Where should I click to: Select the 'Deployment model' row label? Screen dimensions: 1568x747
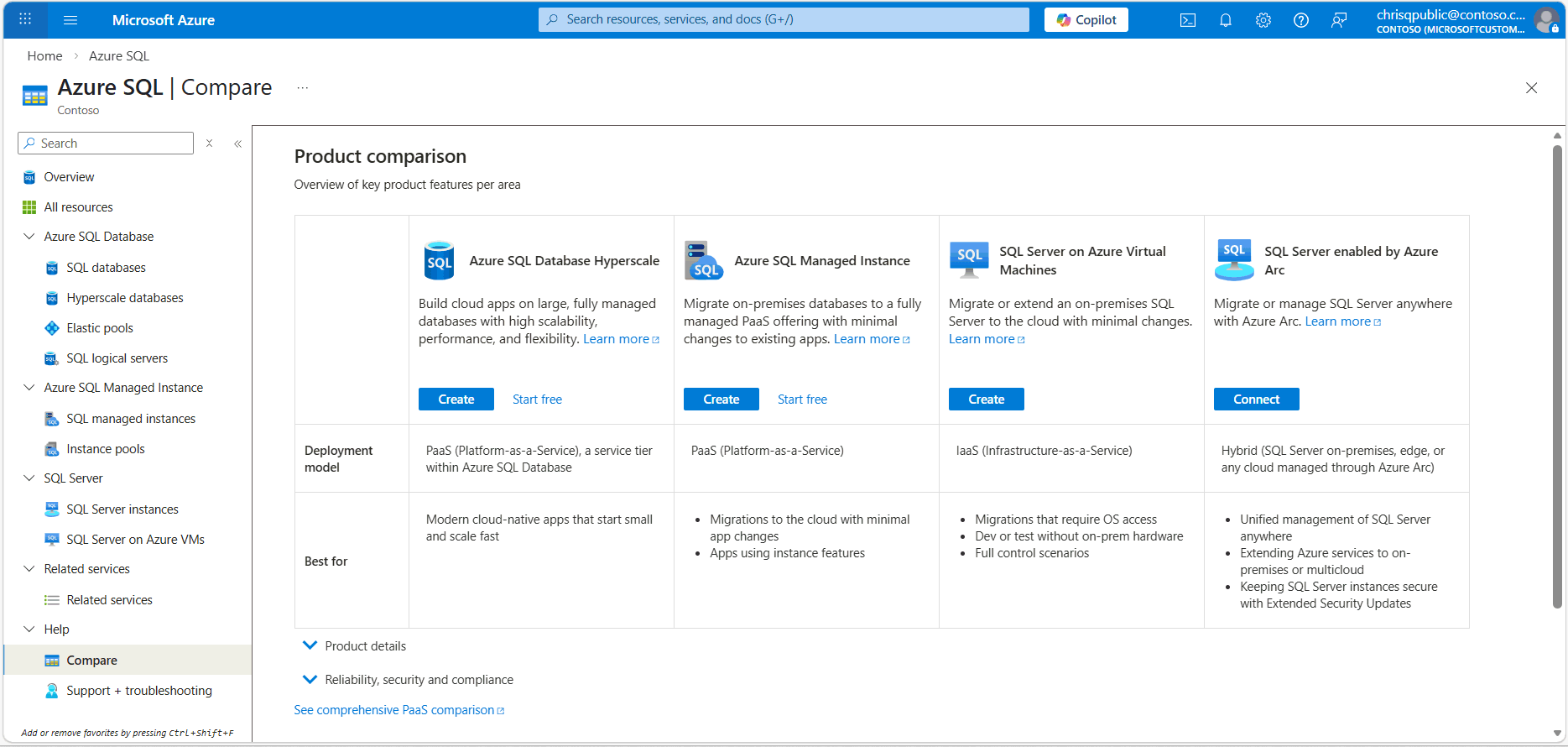339,459
